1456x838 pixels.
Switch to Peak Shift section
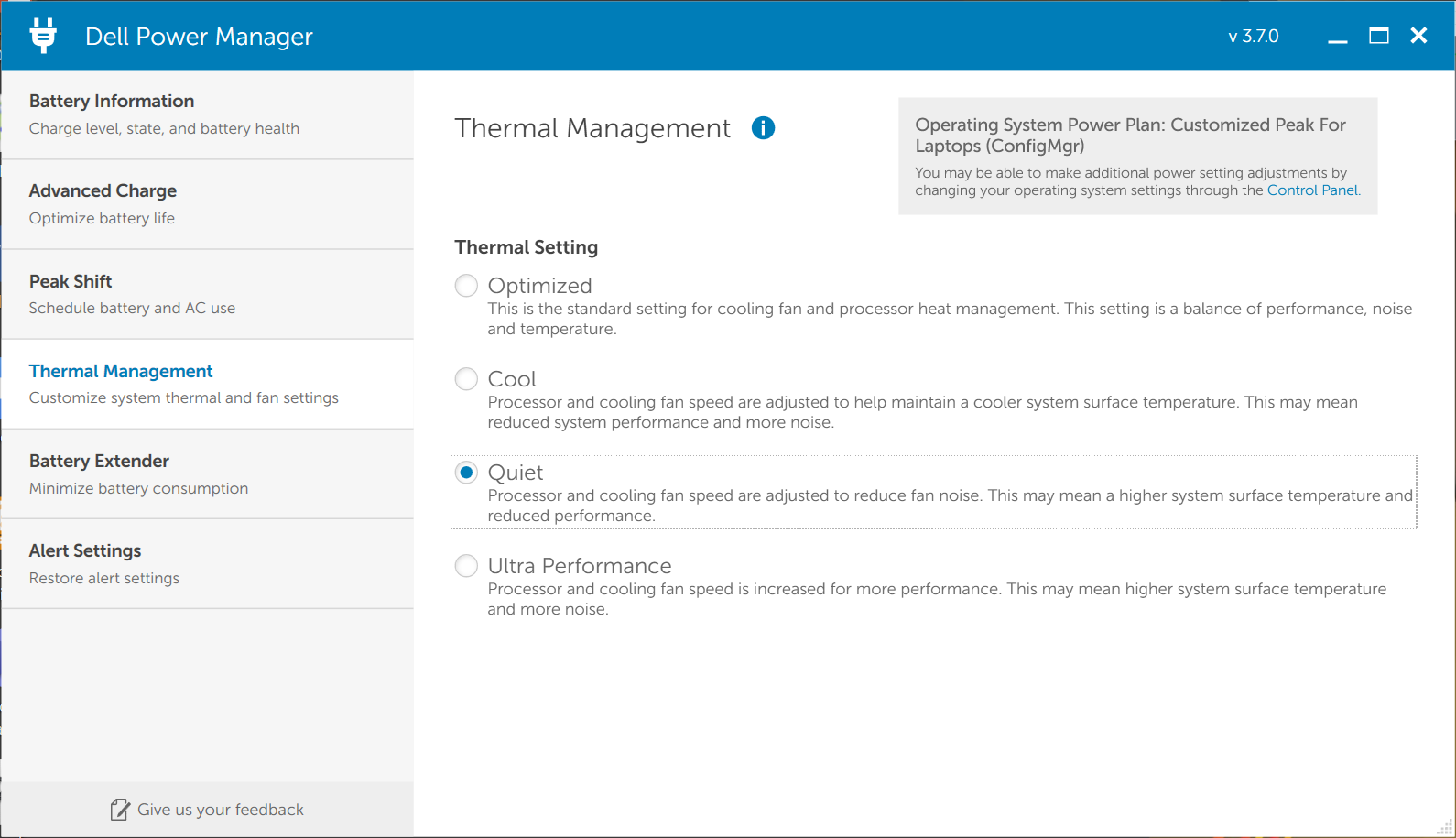click(x=208, y=294)
